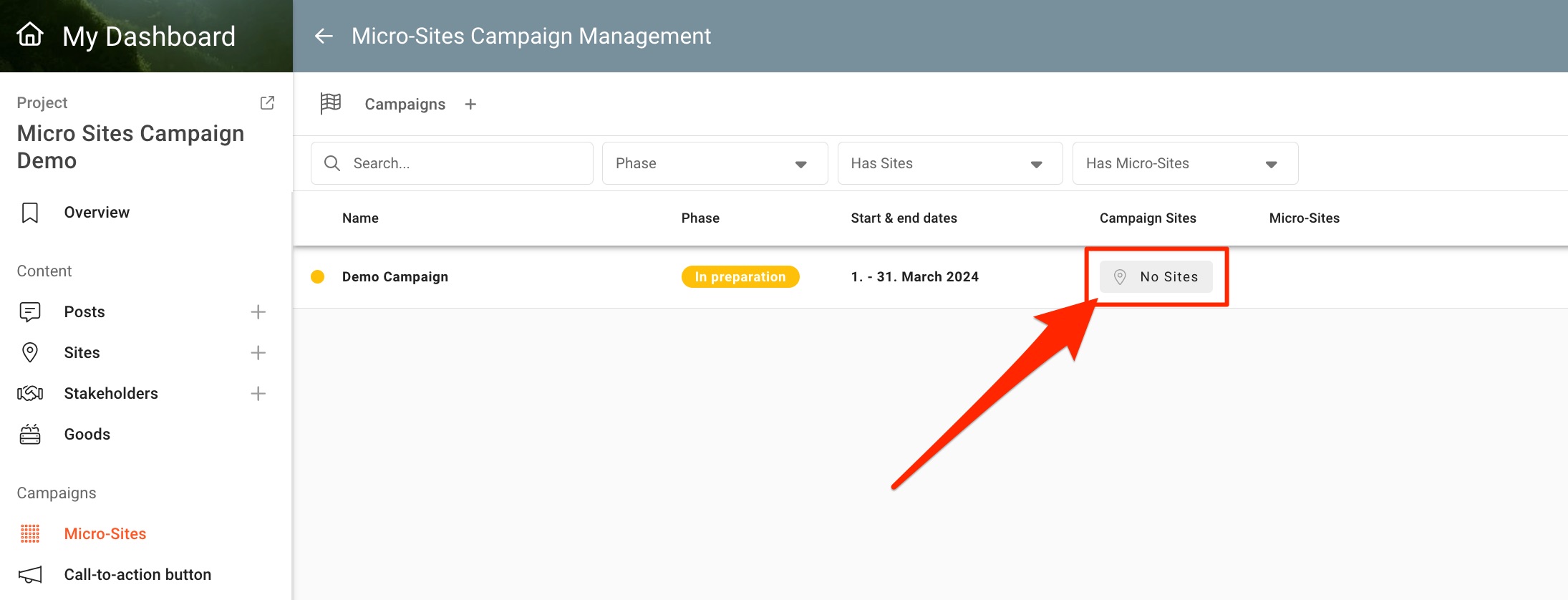Open the Has Sites filter dropdown
Image resolution: width=1568 pixels, height=600 pixels.
pos(949,163)
